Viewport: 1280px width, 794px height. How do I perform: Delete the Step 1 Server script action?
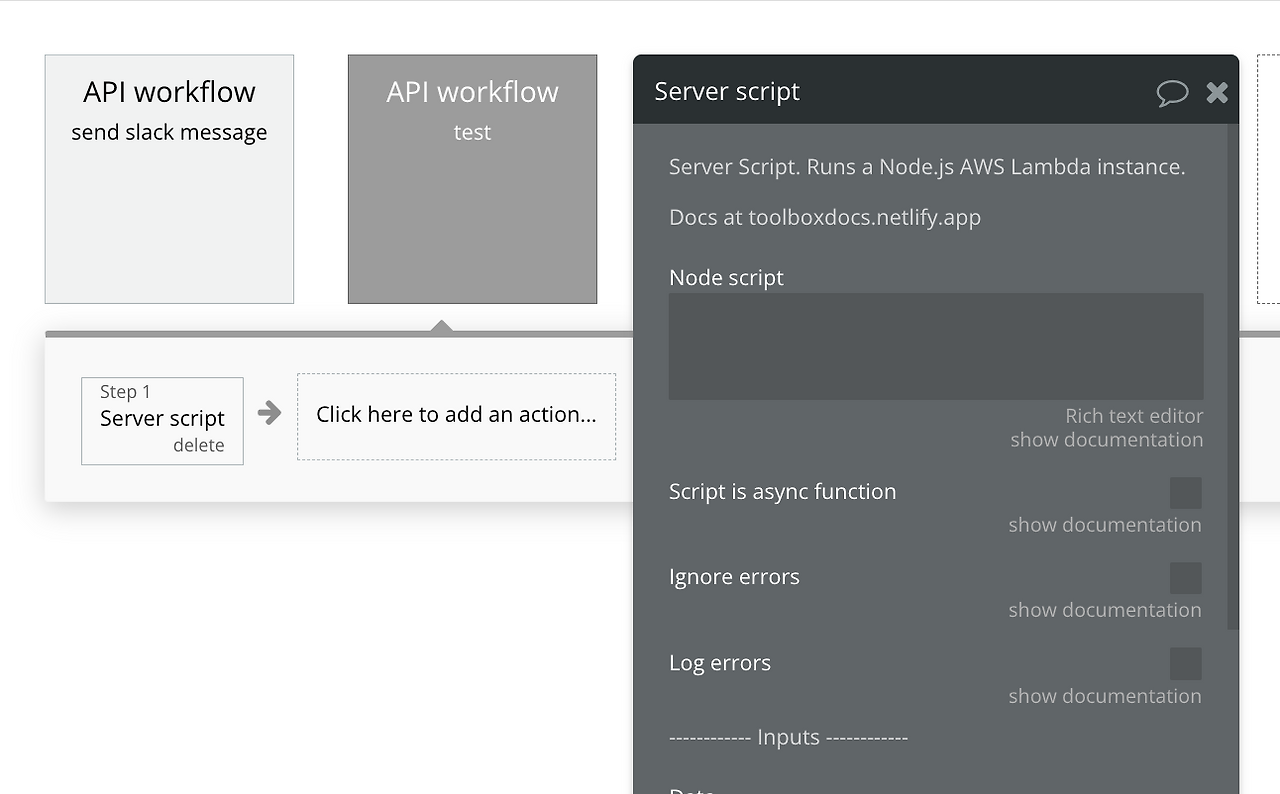pyautogui.click(x=198, y=446)
